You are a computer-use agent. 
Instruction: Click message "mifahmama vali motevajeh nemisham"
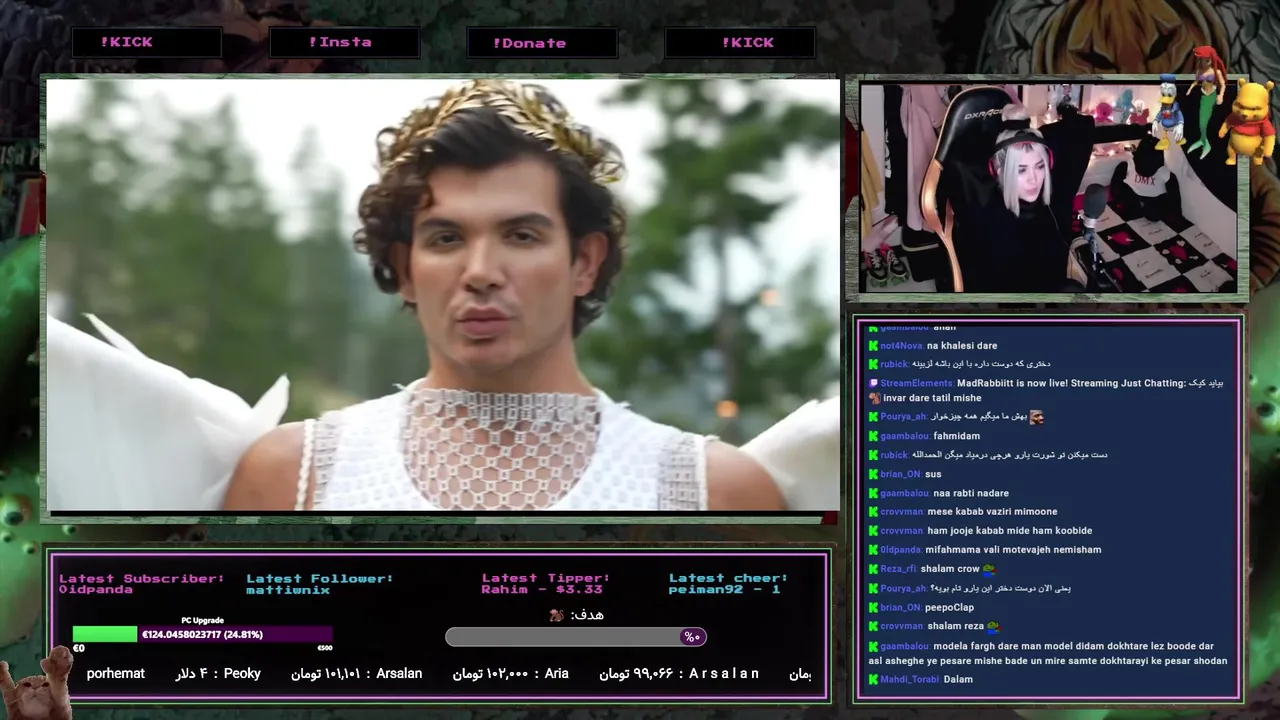click(1013, 550)
